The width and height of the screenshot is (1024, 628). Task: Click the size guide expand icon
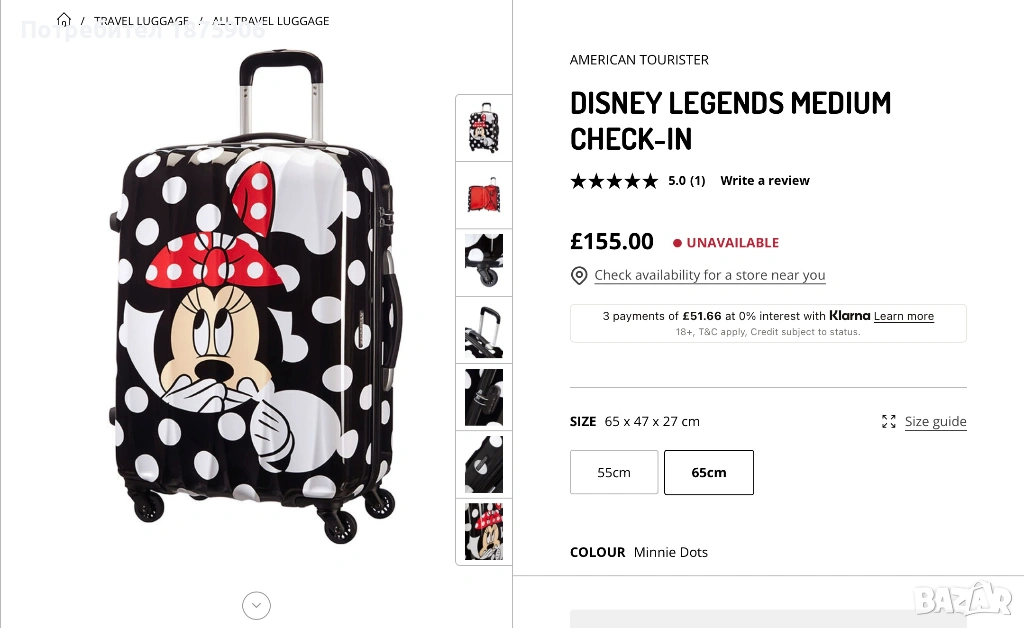pyautogui.click(x=889, y=422)
